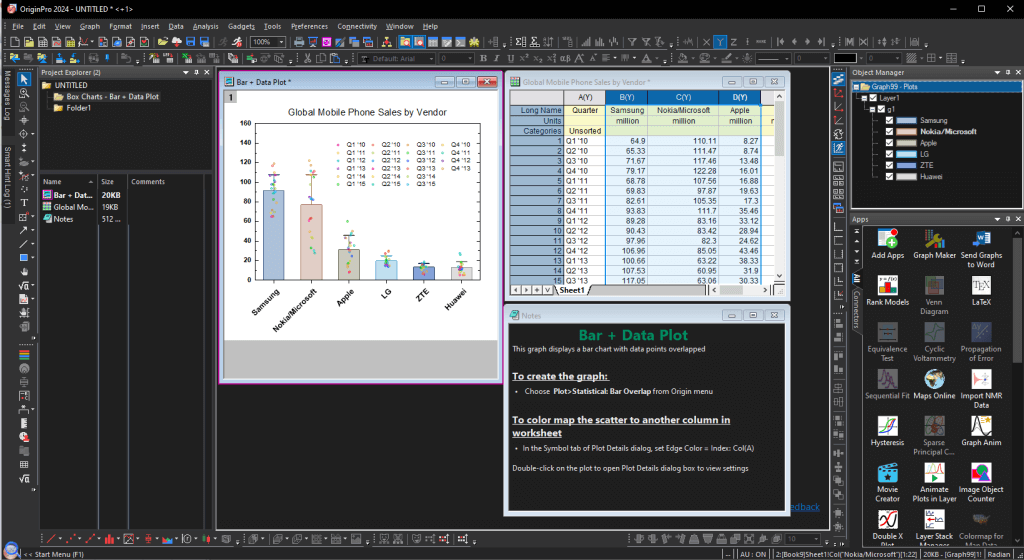Uncheck Nokia/Microsoft plot visibility
The height and width of the screenshot is (560, 1024).
click(x=889, y=131)
